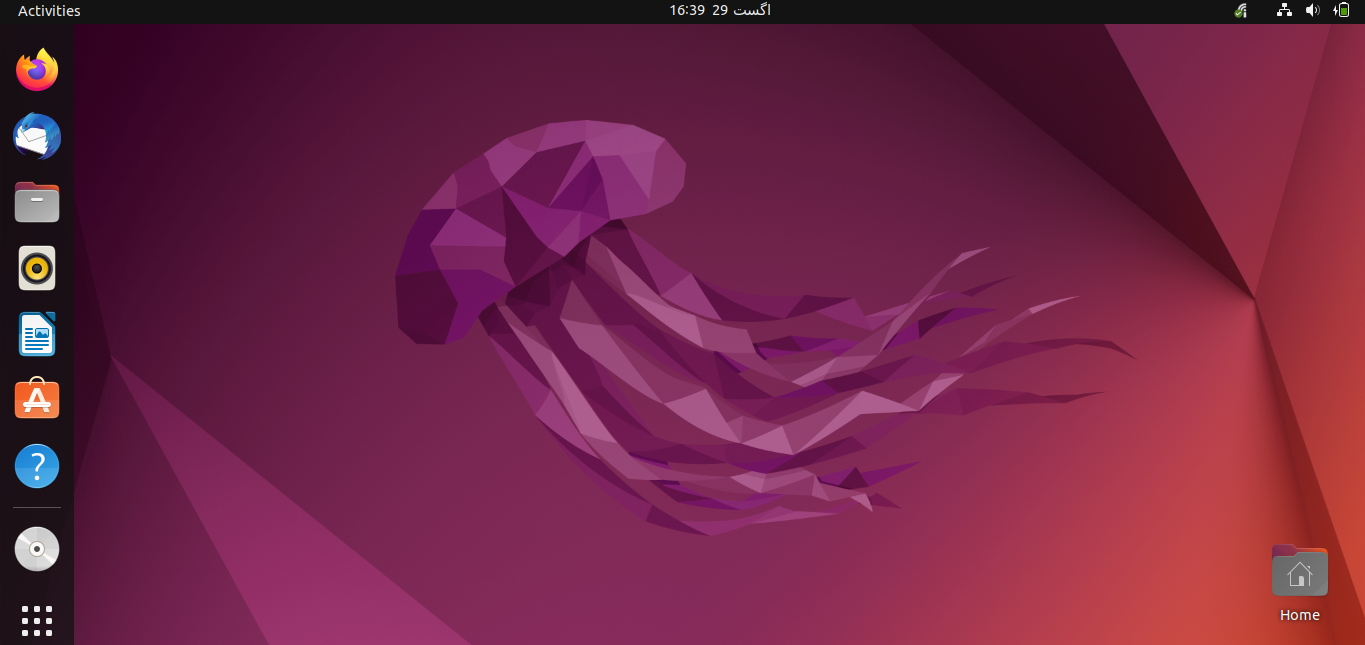Open the Home folder on desktop
Image resolution: width=1365 pixels, height=645 pixels.
(1299, 584)
